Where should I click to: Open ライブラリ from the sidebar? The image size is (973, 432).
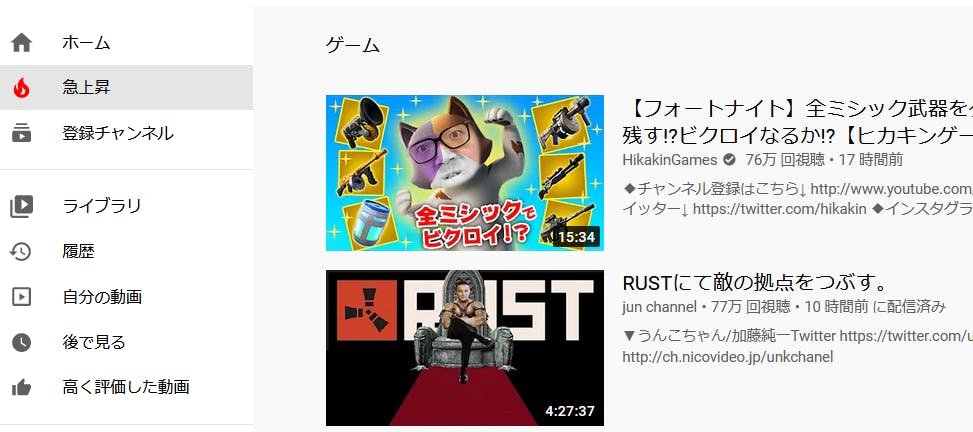[x=127, y=206]
